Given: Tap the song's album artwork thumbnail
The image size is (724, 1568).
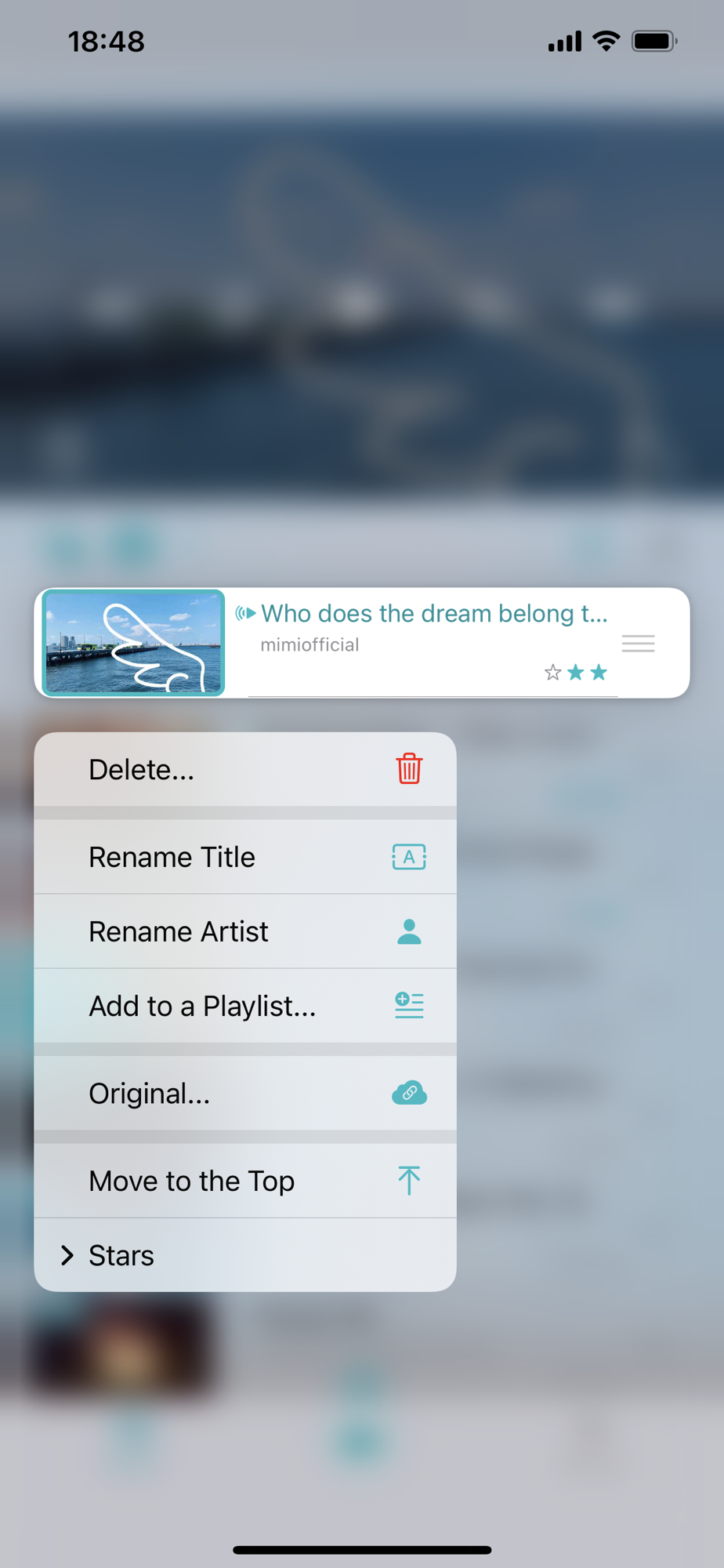Looking at the screenshot, I should click(x=134, y=643).
